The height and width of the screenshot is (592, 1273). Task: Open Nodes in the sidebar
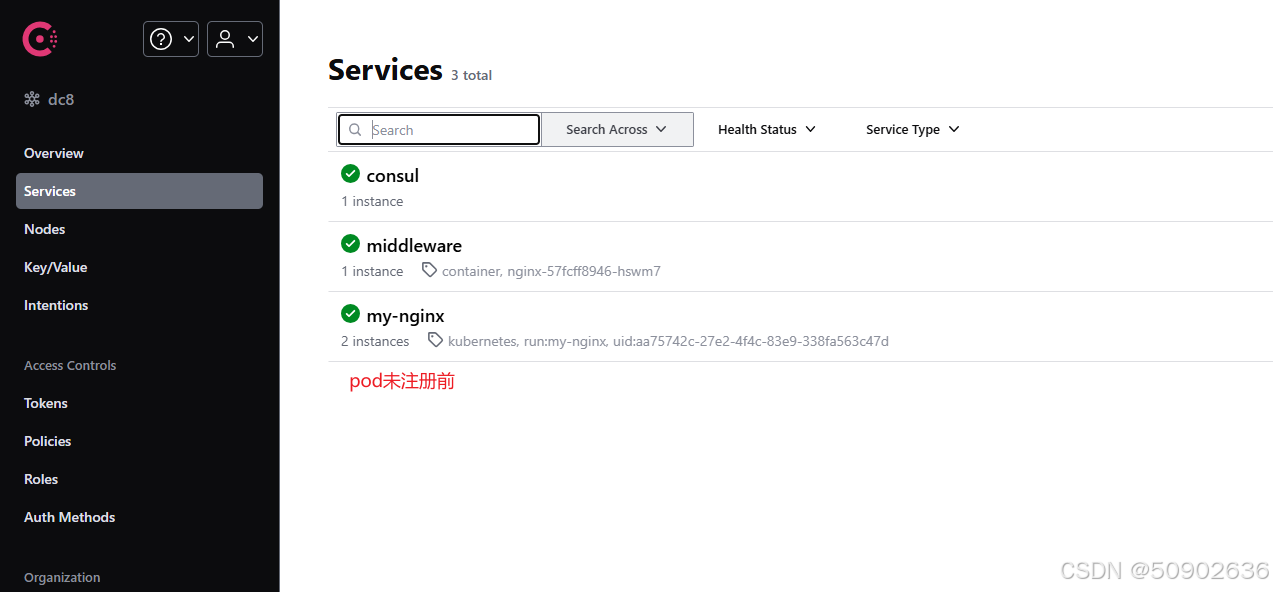coord(139,229)
